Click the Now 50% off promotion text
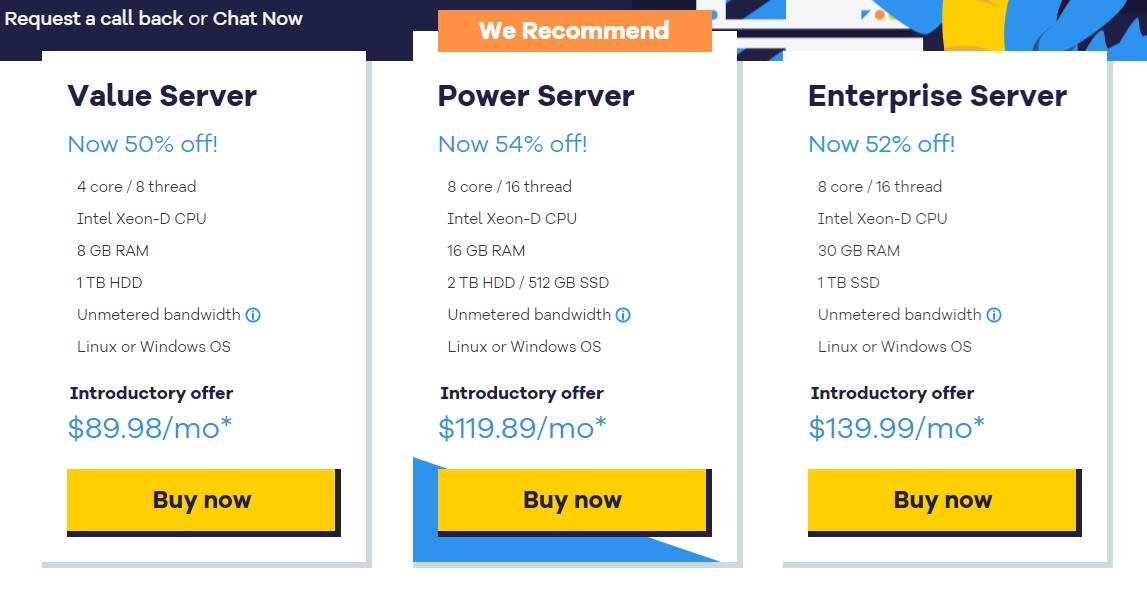Image resolution: width=1147 pixels, height=593 pixels. pos(143,144)
